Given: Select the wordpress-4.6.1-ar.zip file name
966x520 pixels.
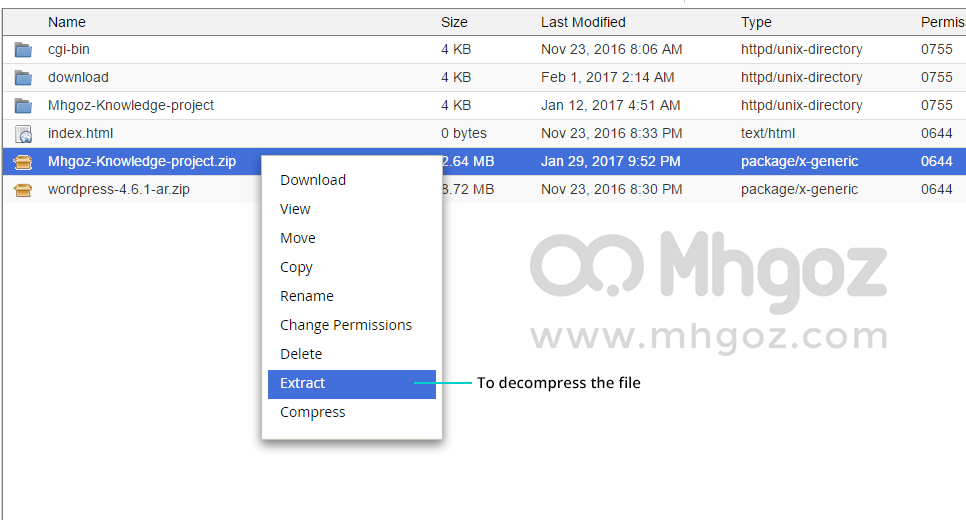Looking at the screenshot, I should tap(119, 189).
